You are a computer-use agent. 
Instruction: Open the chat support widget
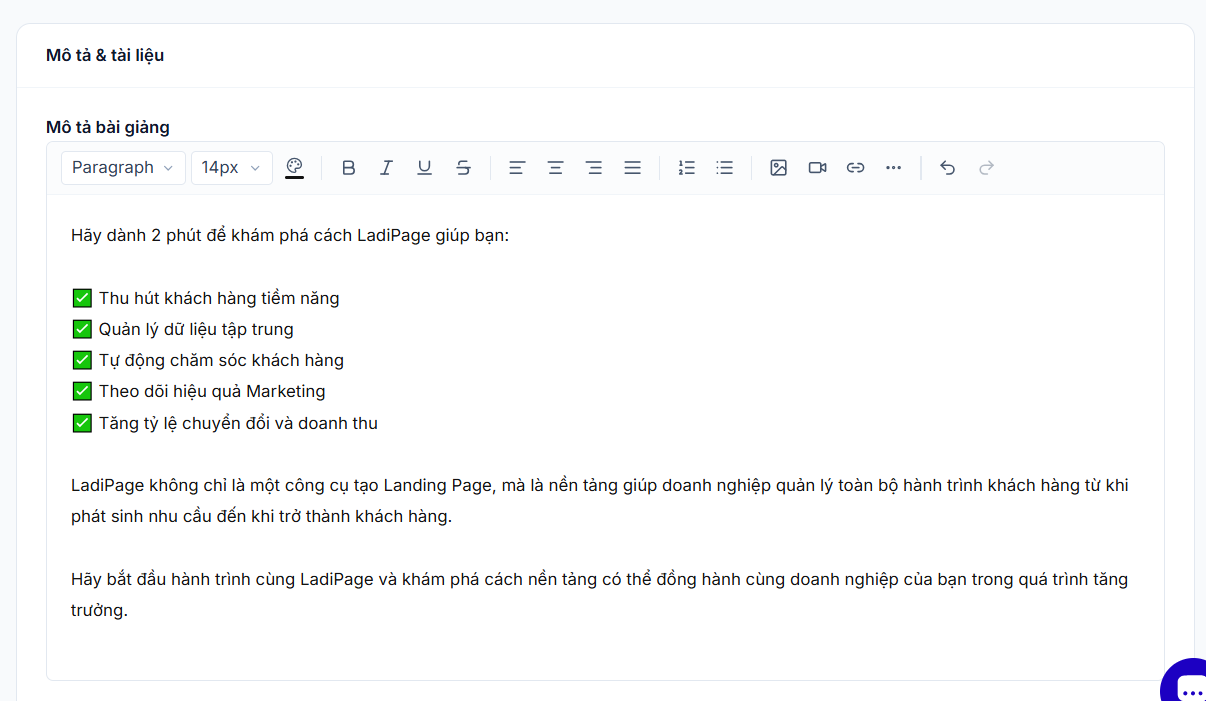(x=1186, y=684)
